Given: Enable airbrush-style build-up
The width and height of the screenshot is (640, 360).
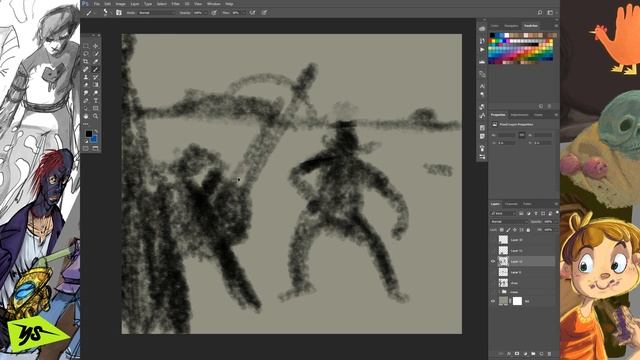Looking at the screenshot, I should [x=253, y=13].
